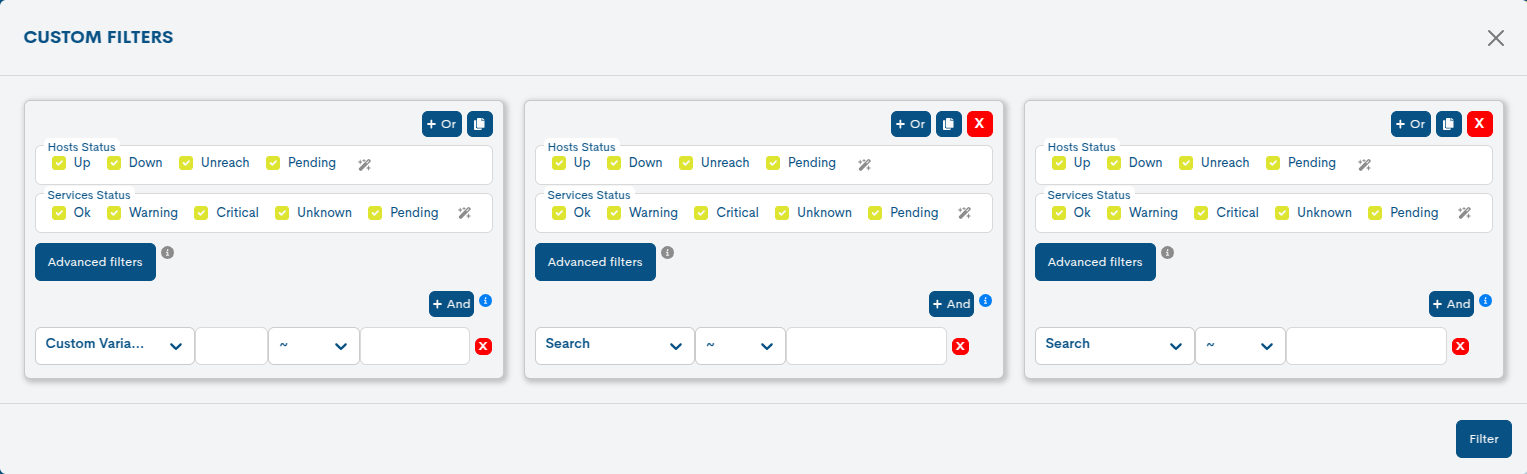This screenshot has height=474, width=1527.
Task: Click the info icon beside the third panel's And button
Action: coord(1486,300)
